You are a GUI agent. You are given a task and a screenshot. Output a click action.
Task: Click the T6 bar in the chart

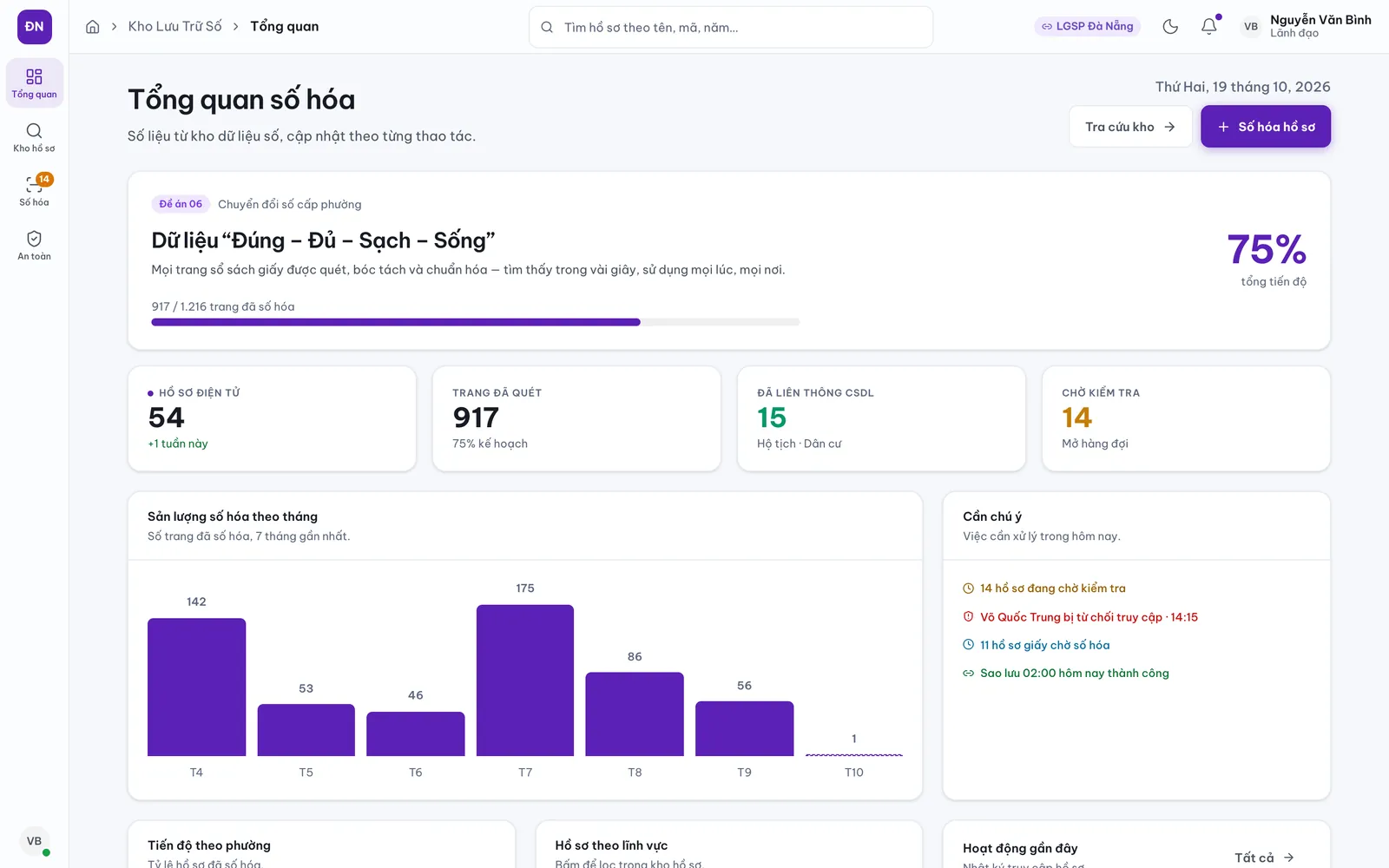(416, 733)
